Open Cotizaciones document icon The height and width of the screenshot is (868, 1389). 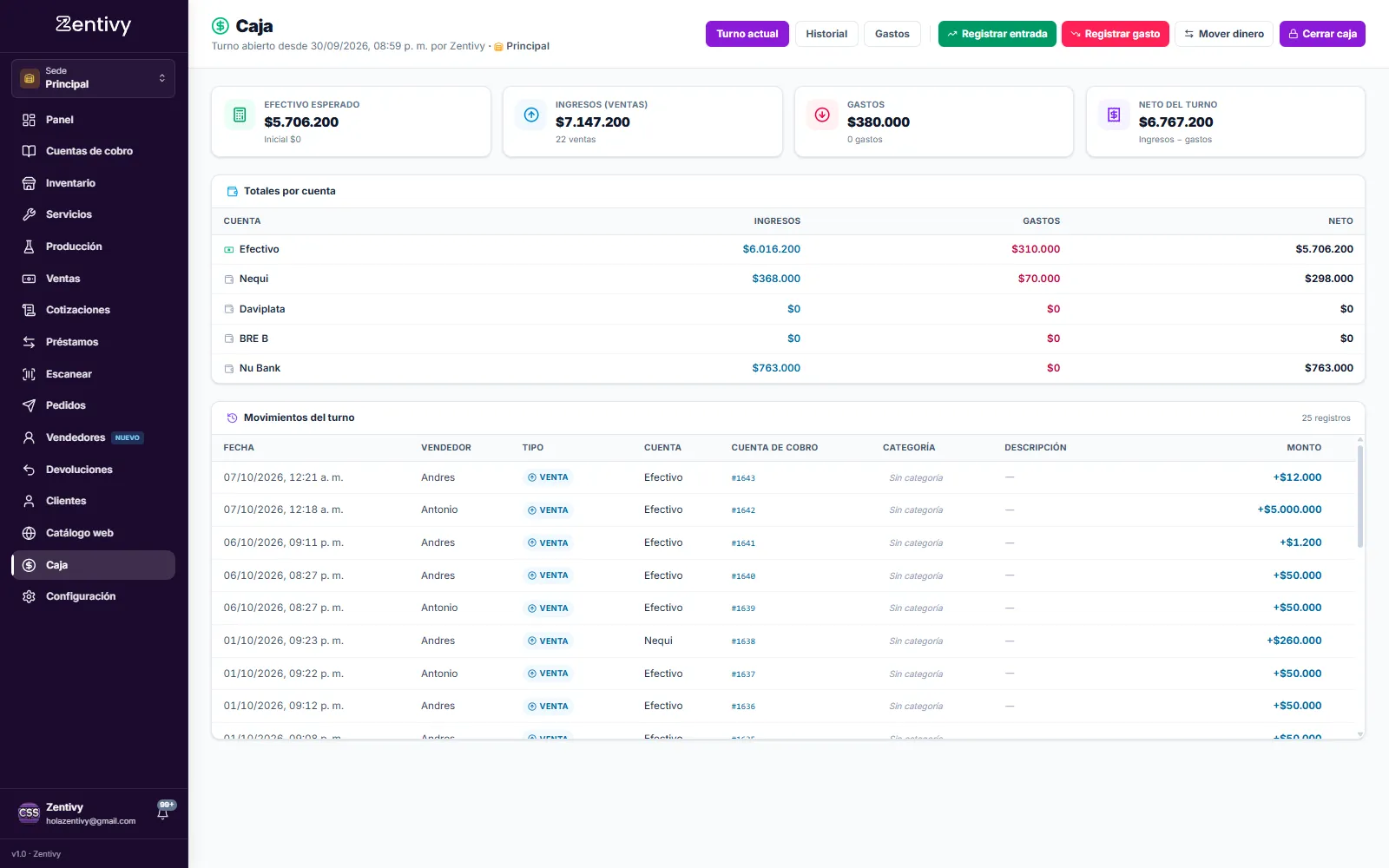[29, 310]
